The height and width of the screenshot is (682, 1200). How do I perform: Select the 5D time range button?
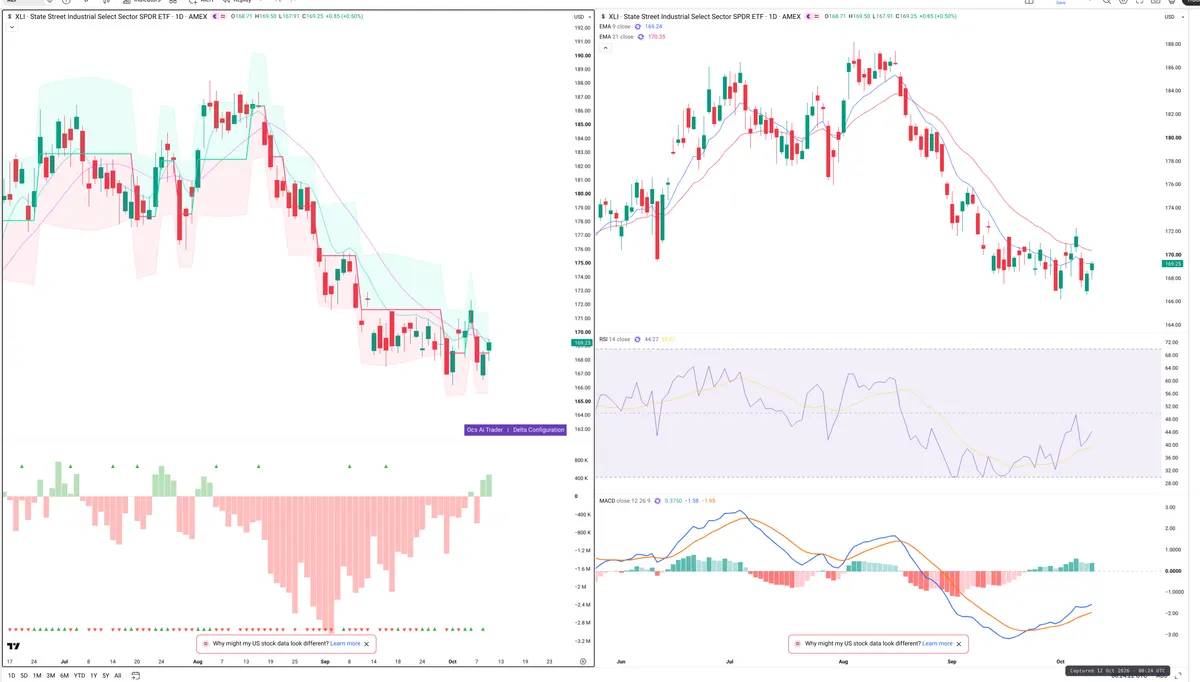[24, 676]
